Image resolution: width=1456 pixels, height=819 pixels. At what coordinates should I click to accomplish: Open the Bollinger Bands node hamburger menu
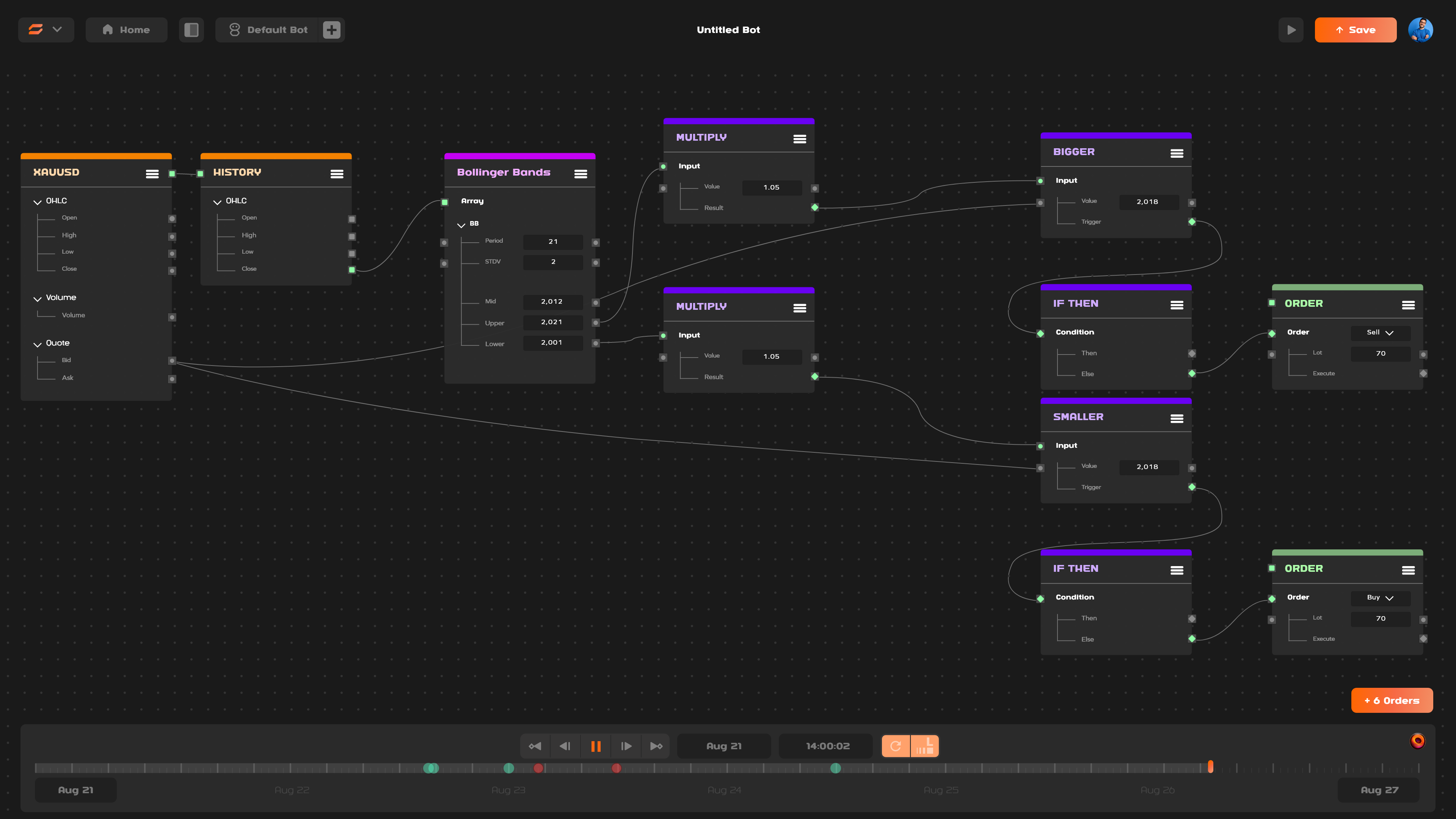point(581,174)
